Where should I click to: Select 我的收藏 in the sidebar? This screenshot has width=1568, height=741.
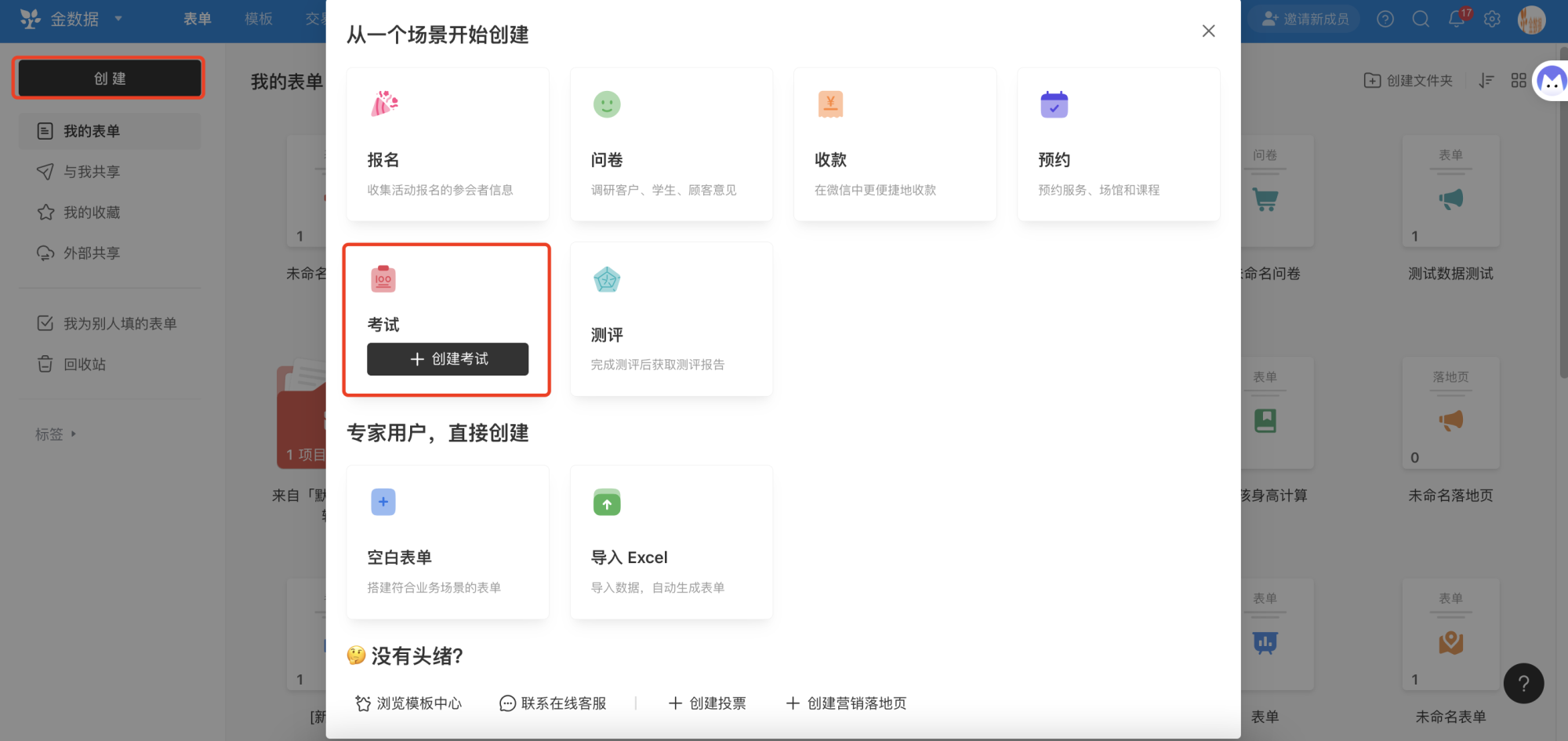point(92,212)
